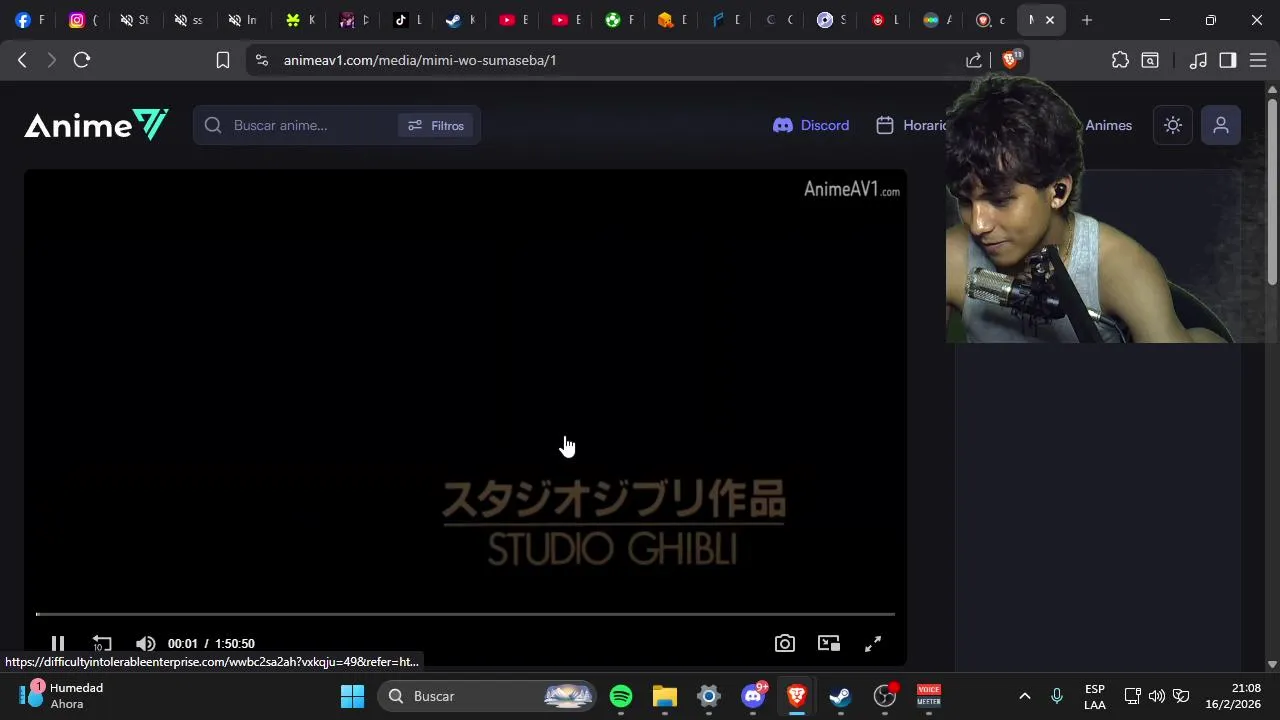Viewport: 1280px width, 720px height.
Task: Open the Discord link
Action: (x=811, y=125)
